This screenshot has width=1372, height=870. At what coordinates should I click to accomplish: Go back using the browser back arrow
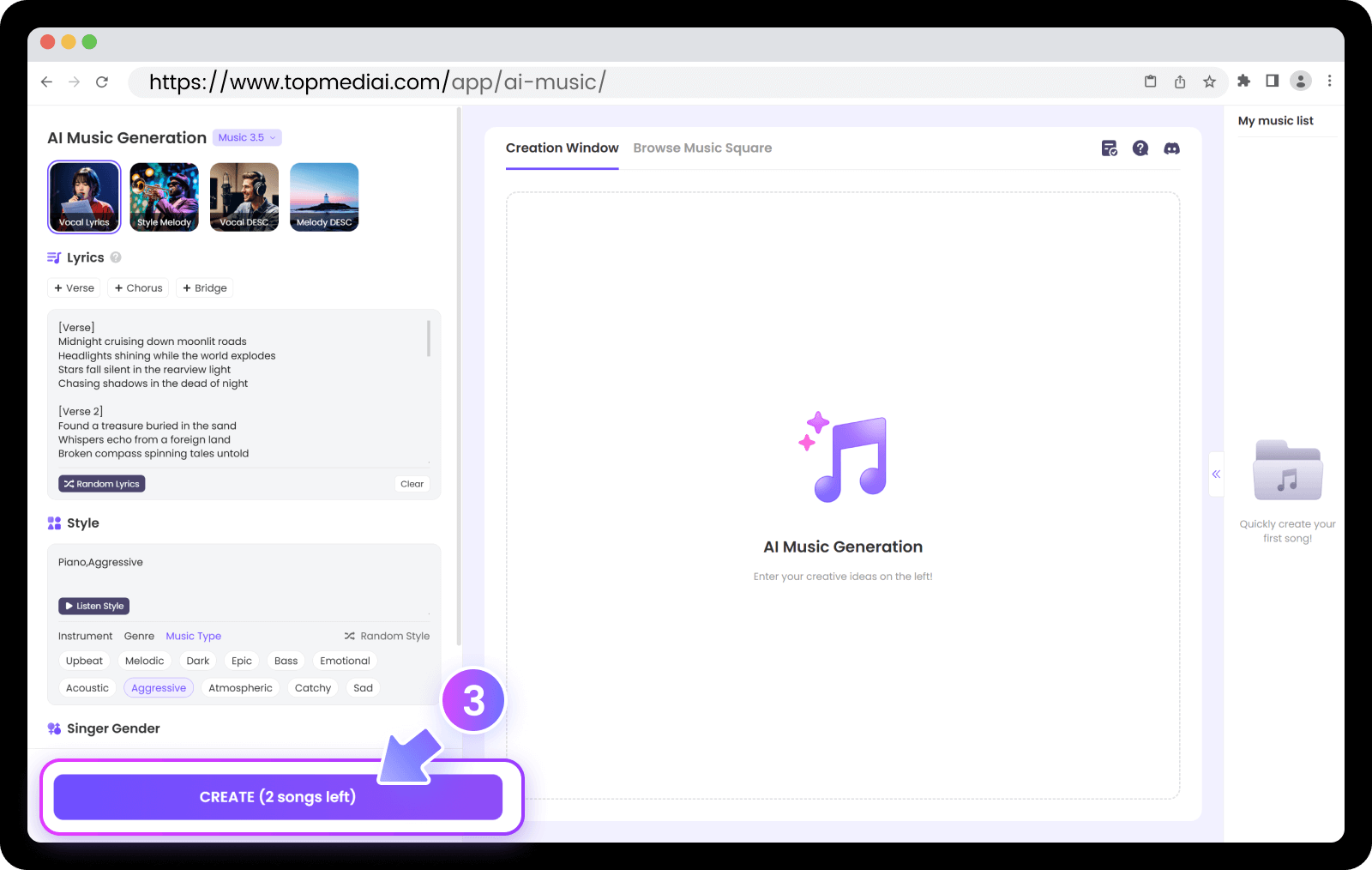click(46, 82)
